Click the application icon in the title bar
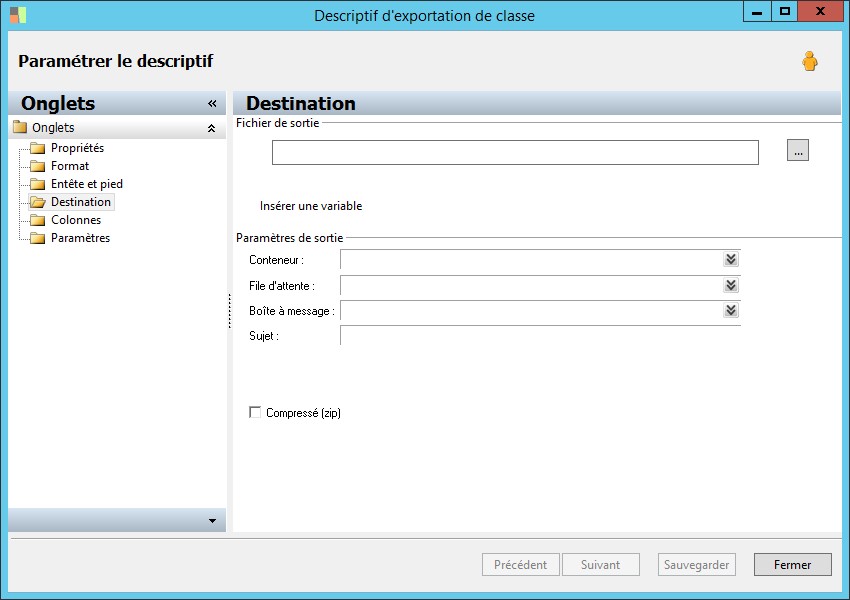Screen dimensions: 850x600 pyautogui.click(x=18, y=15)
